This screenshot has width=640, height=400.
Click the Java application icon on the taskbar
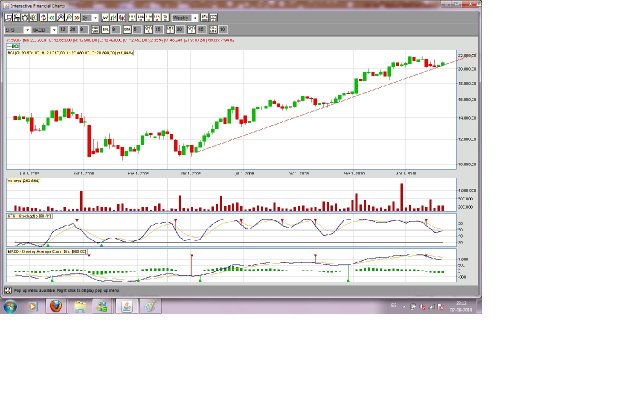127,306
